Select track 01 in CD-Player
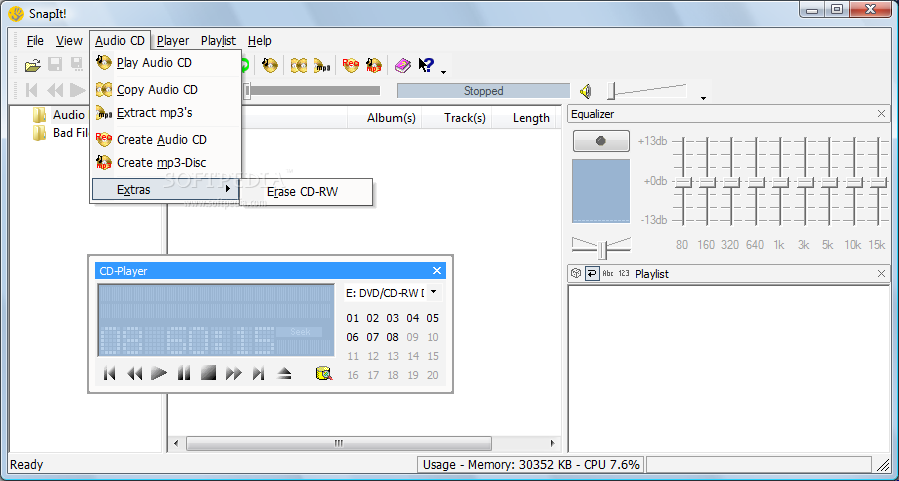The width and height of the screenshot is (899, 481). 353,318
